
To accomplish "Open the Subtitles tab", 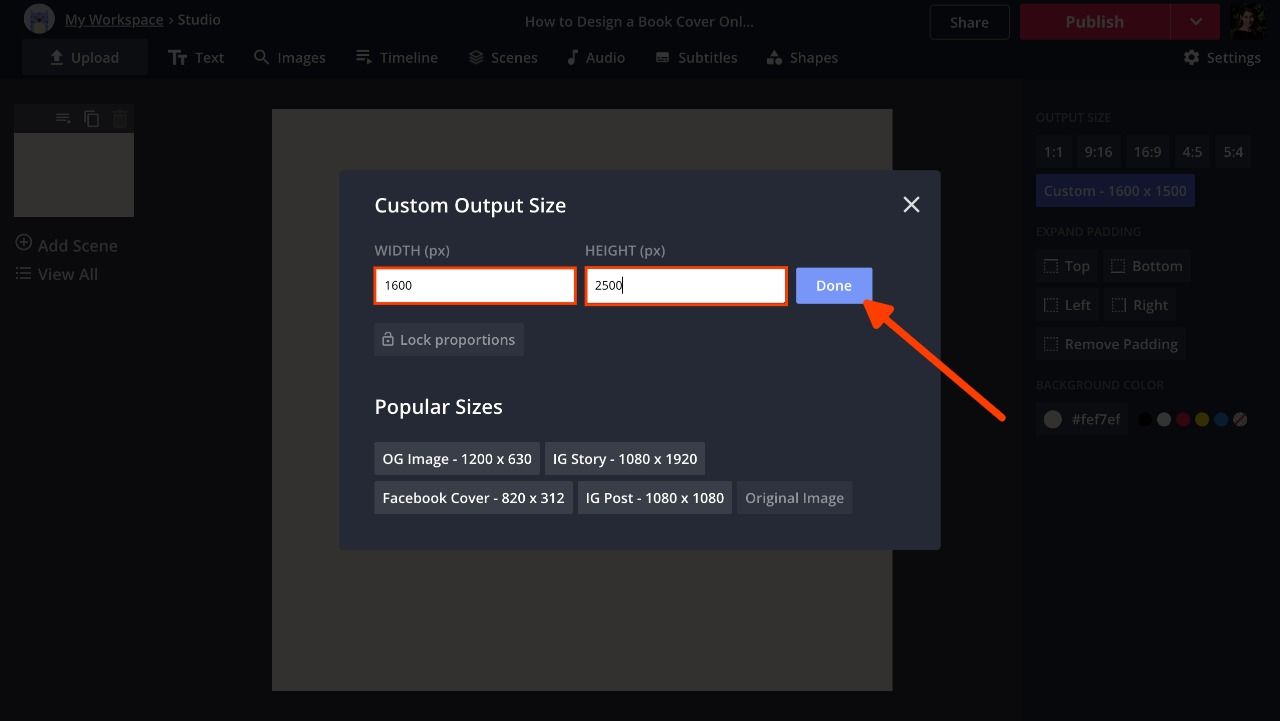I will pos(696,58).
